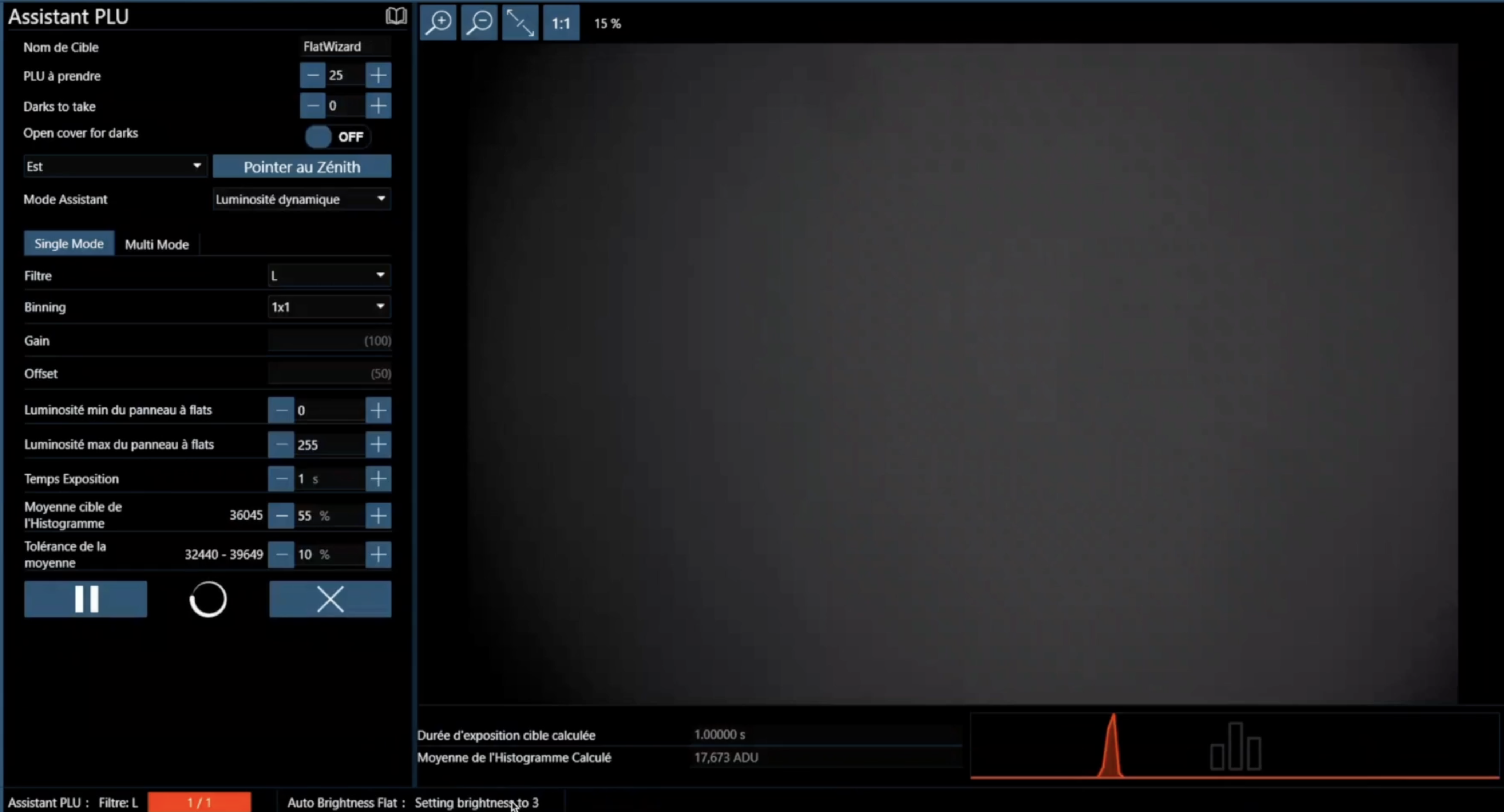1504x812 pixels.
Task: Select the Single Mode tab
Action: pos(69,244)
